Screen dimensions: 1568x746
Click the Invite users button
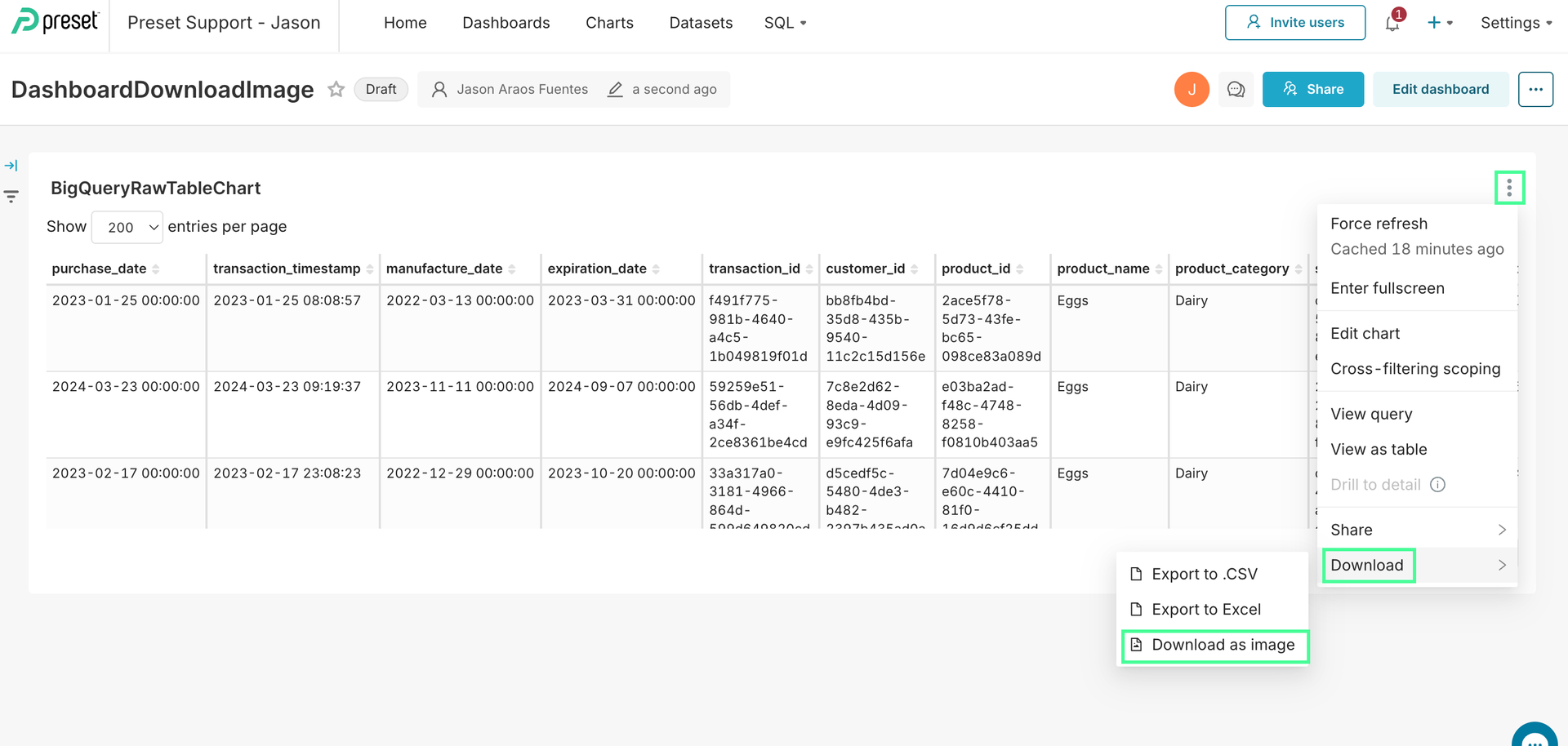1294,22
